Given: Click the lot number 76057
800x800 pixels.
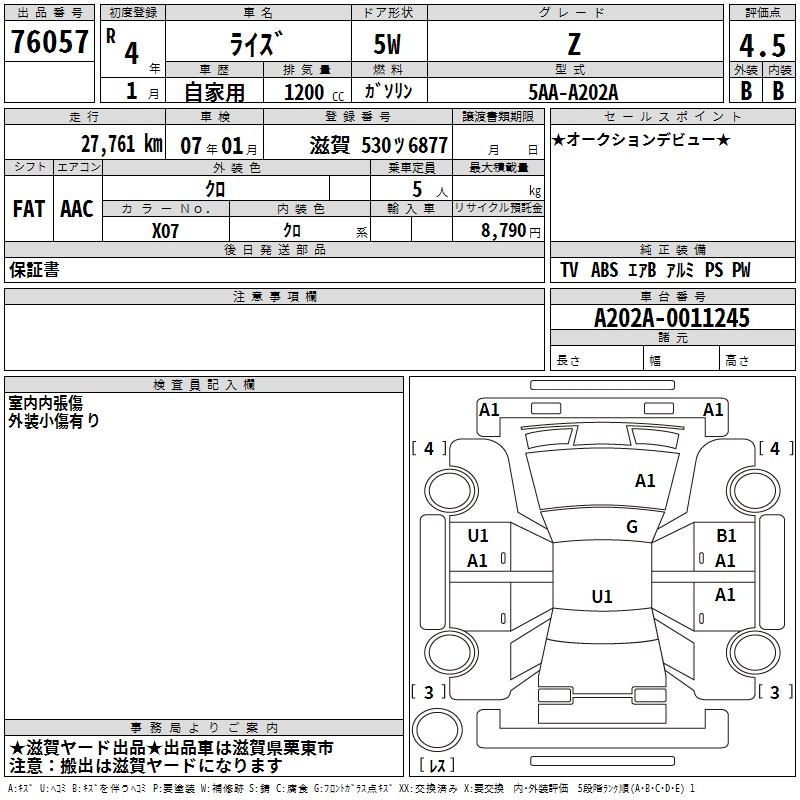Looking at the screenshot, I should (49, 42).
